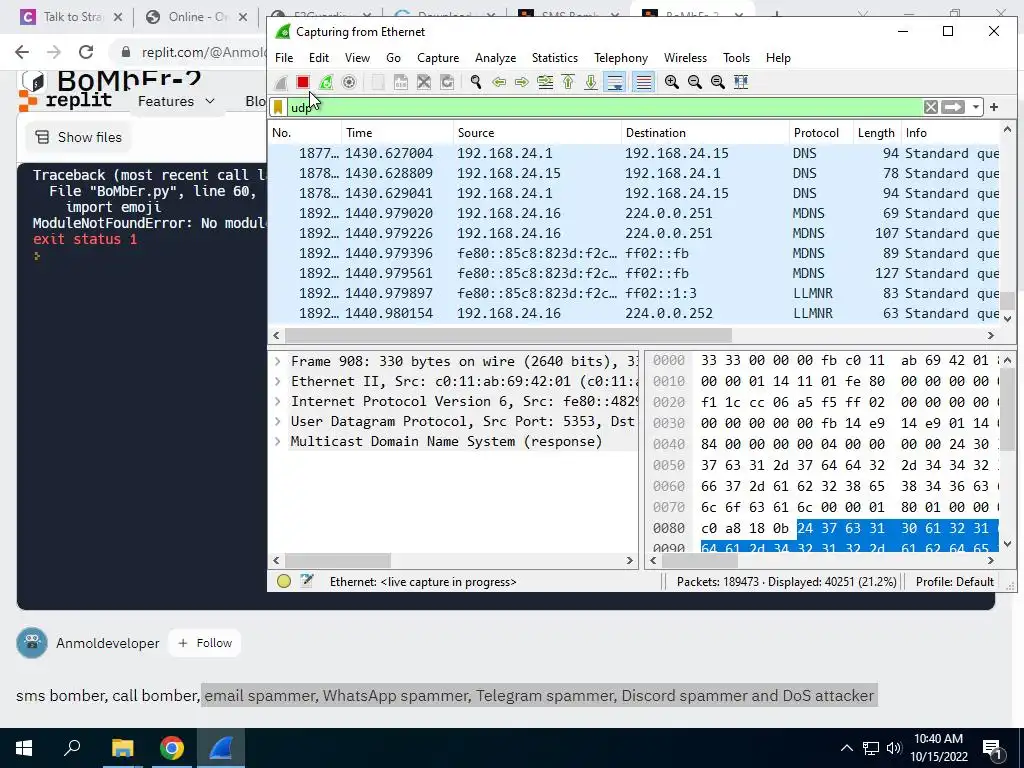The height and width of the screenshot is (768, 1024).
Task: Toggle packet list colorization
Action: click(643, 82)
